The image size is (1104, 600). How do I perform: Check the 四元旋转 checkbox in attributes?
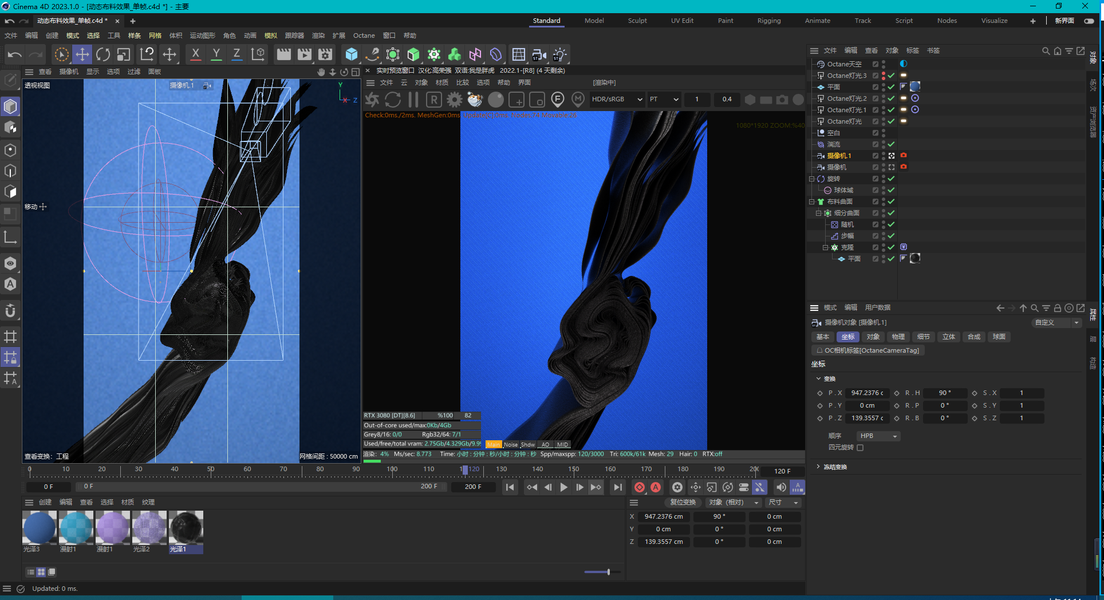click(x=860, y=447)
